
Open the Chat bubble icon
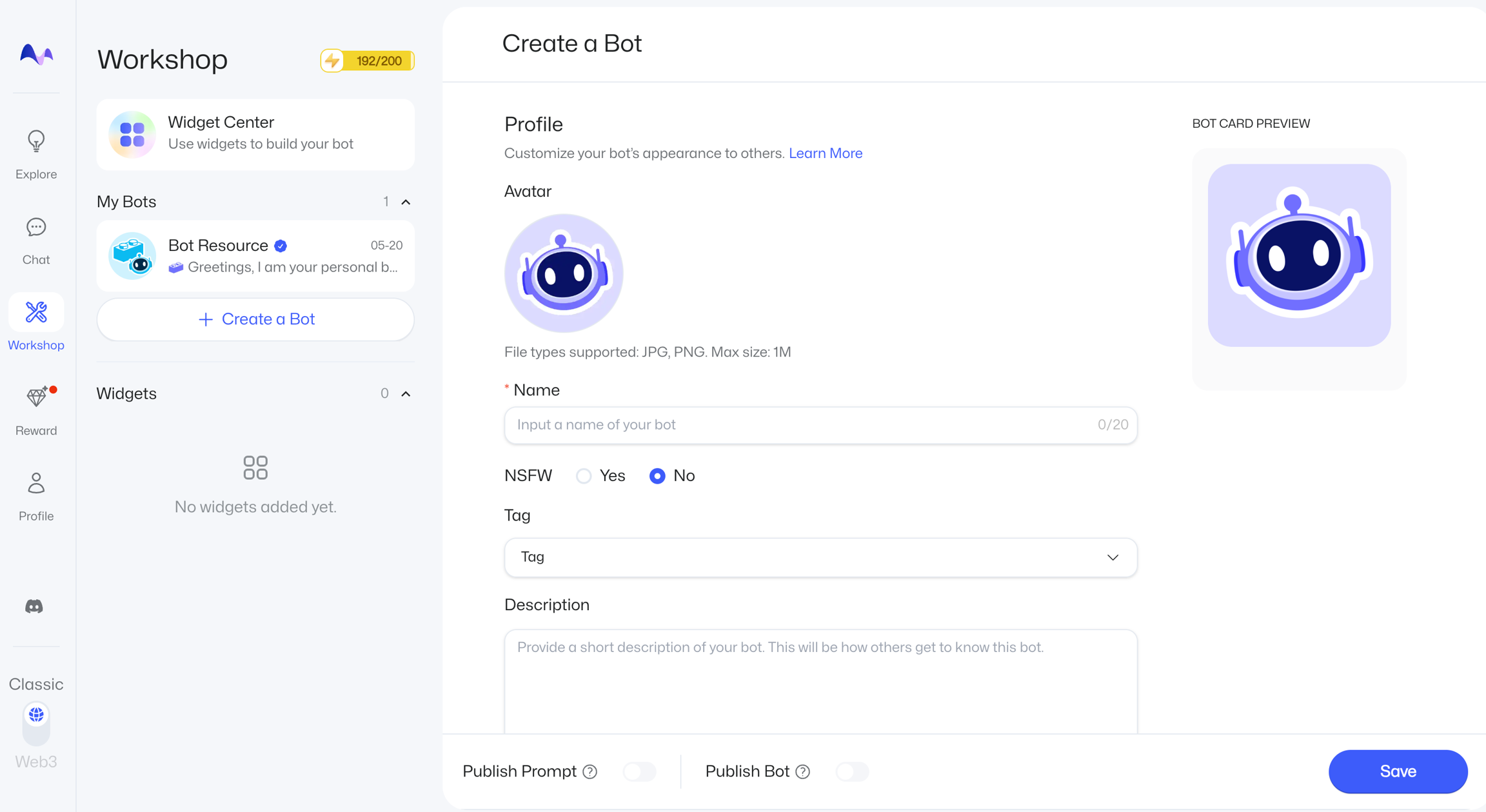(x=36, y=228)
